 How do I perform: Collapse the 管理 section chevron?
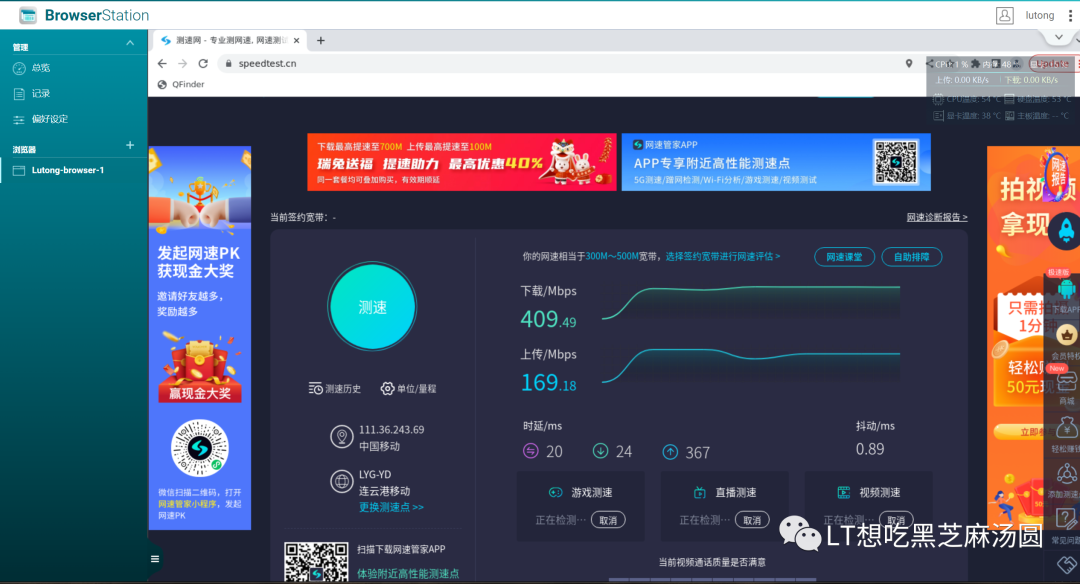[x=130, y=43]
